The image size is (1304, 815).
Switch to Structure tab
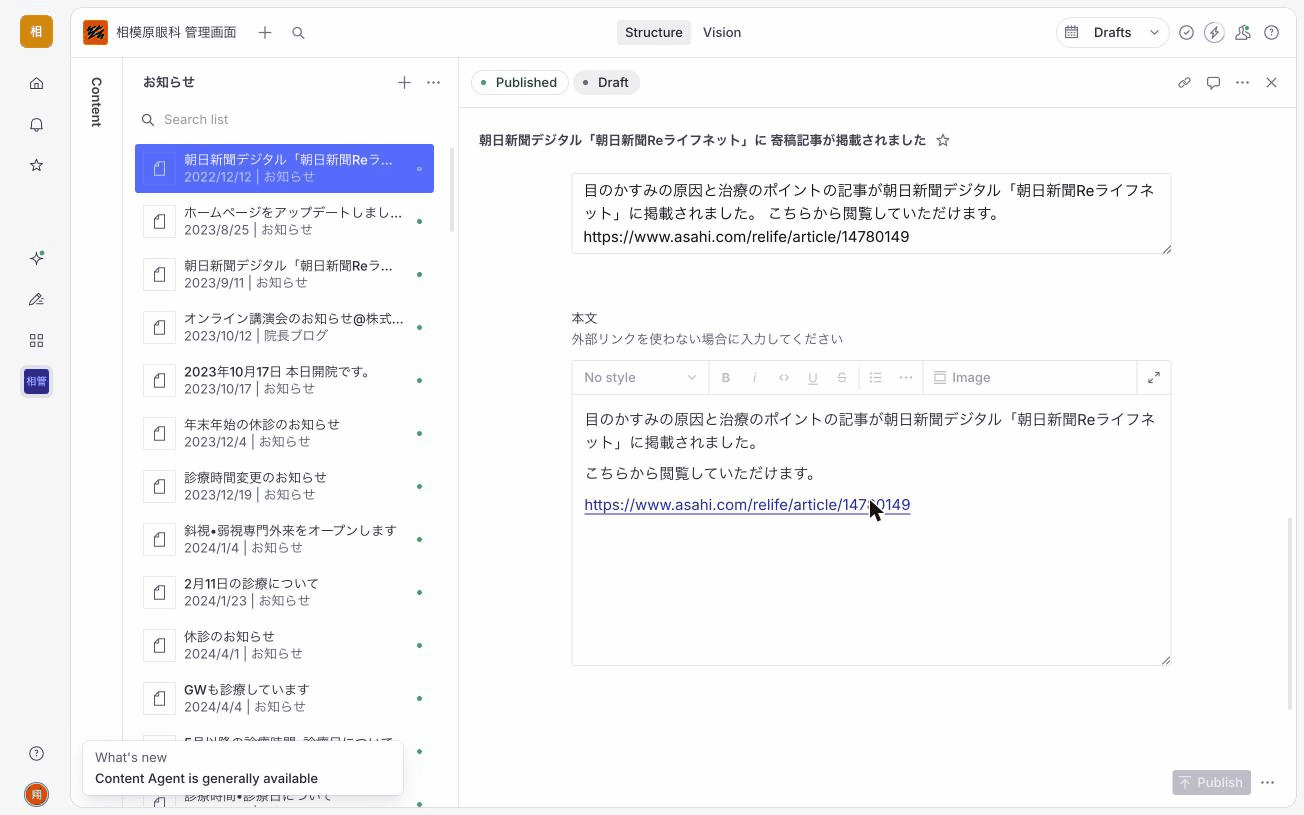pos(654,32)
